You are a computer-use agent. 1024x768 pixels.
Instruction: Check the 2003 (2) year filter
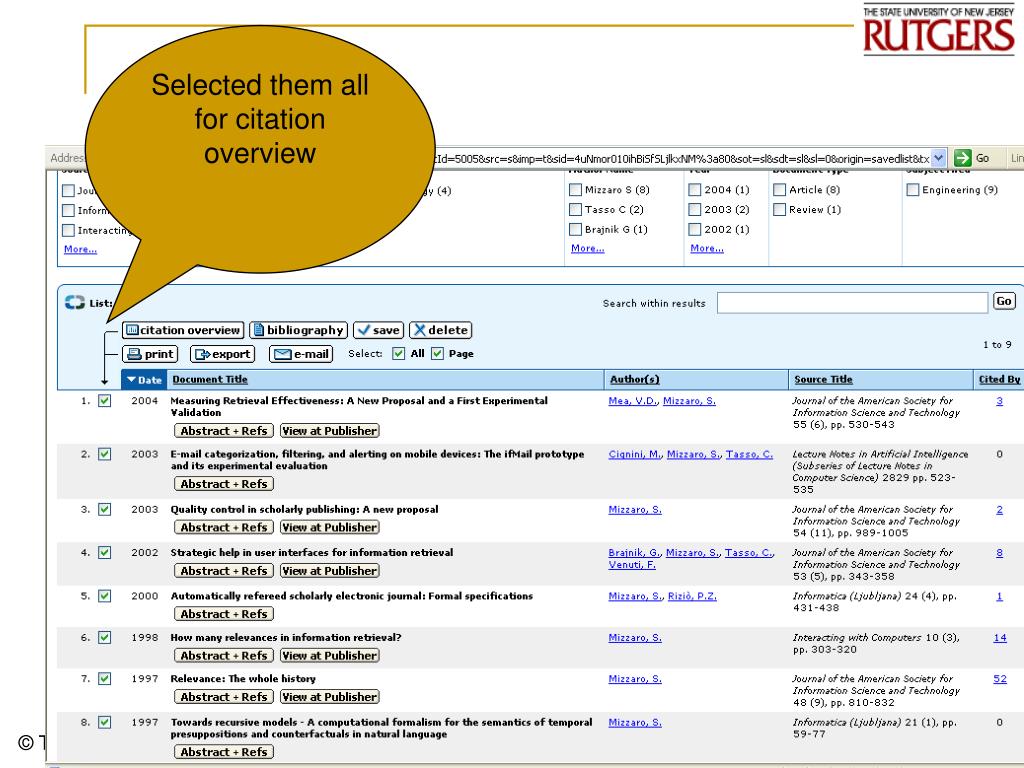point(695,210)
